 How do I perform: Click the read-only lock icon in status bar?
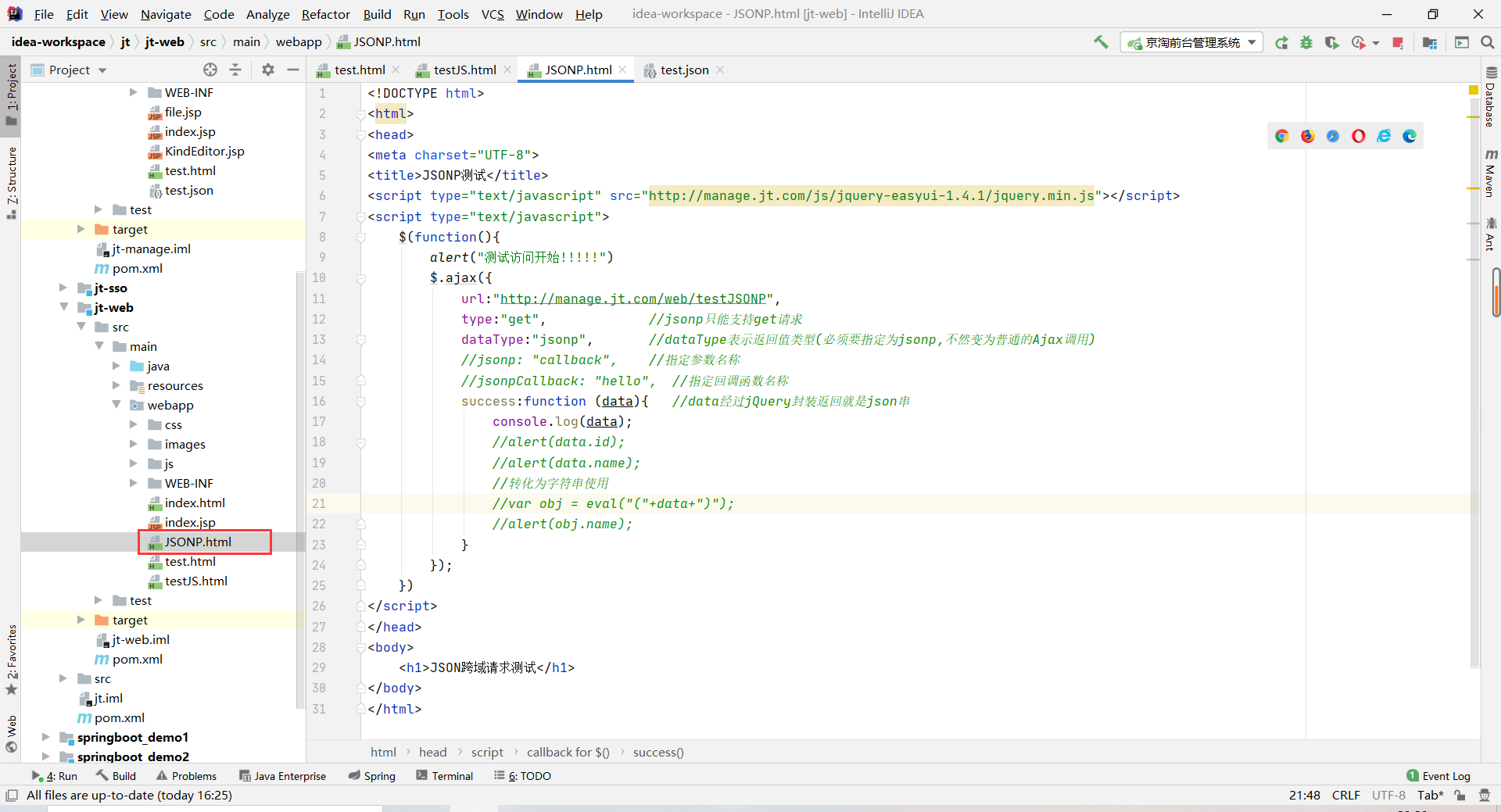pos(1460,795)
